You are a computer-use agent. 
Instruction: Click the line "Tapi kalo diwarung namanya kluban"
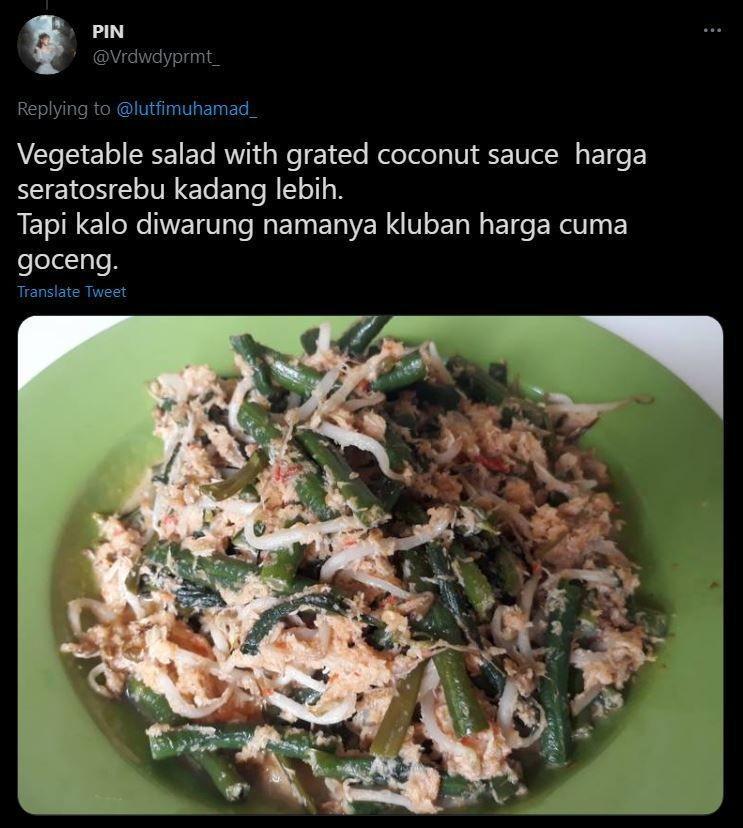244,224
